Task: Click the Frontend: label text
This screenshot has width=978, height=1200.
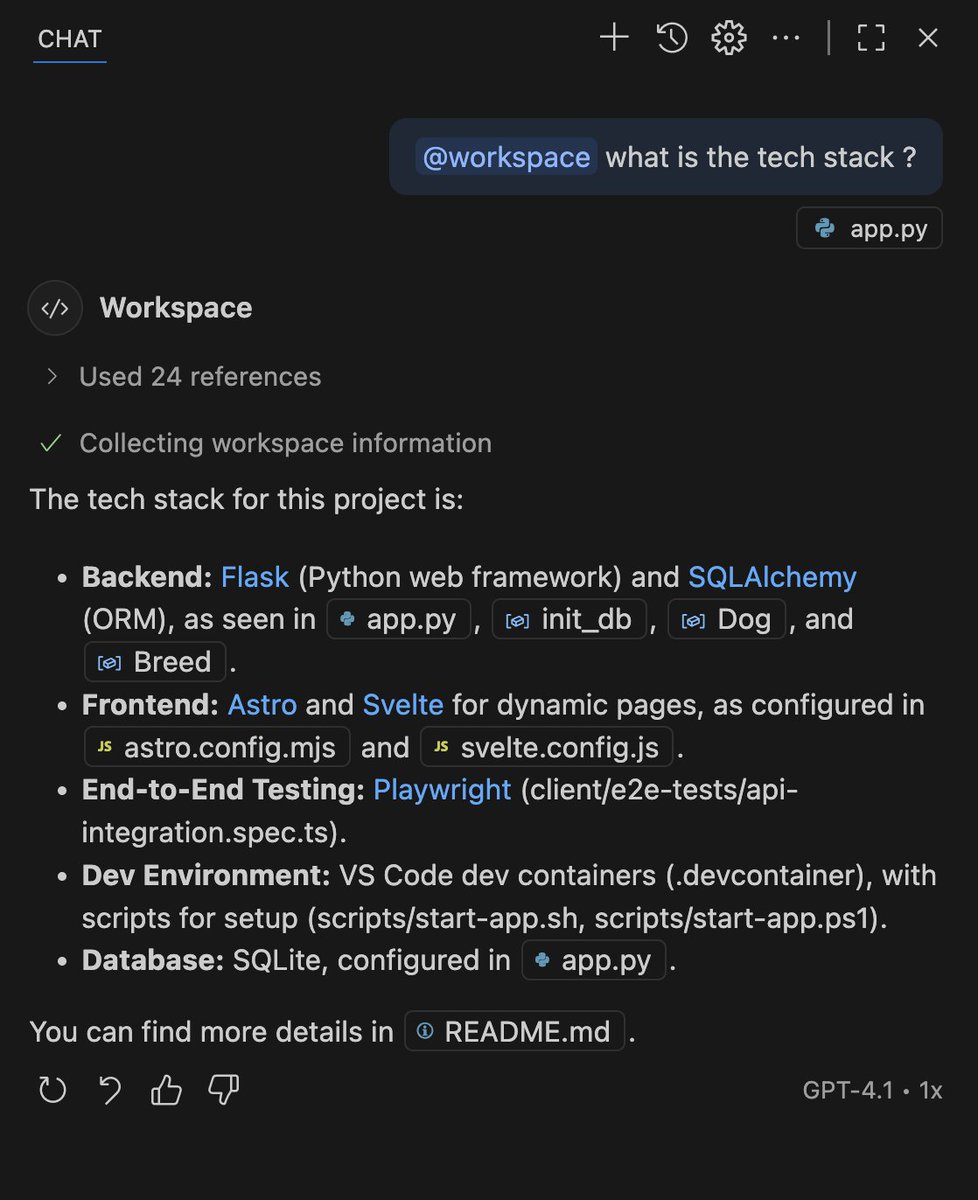Action: (150, 705)
